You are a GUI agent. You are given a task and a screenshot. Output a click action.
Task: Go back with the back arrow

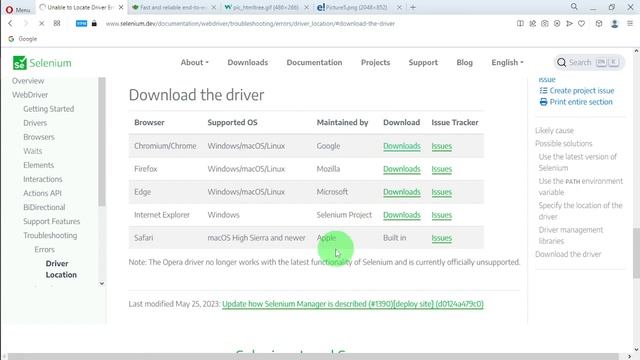(x=10, y=24)
